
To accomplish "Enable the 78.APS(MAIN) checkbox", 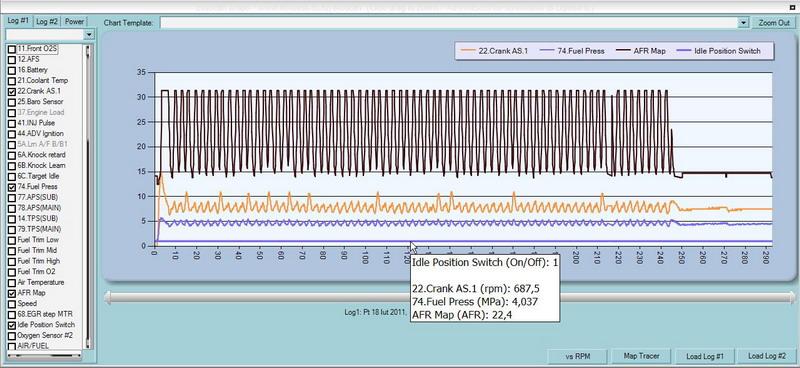I will [12, 208].
